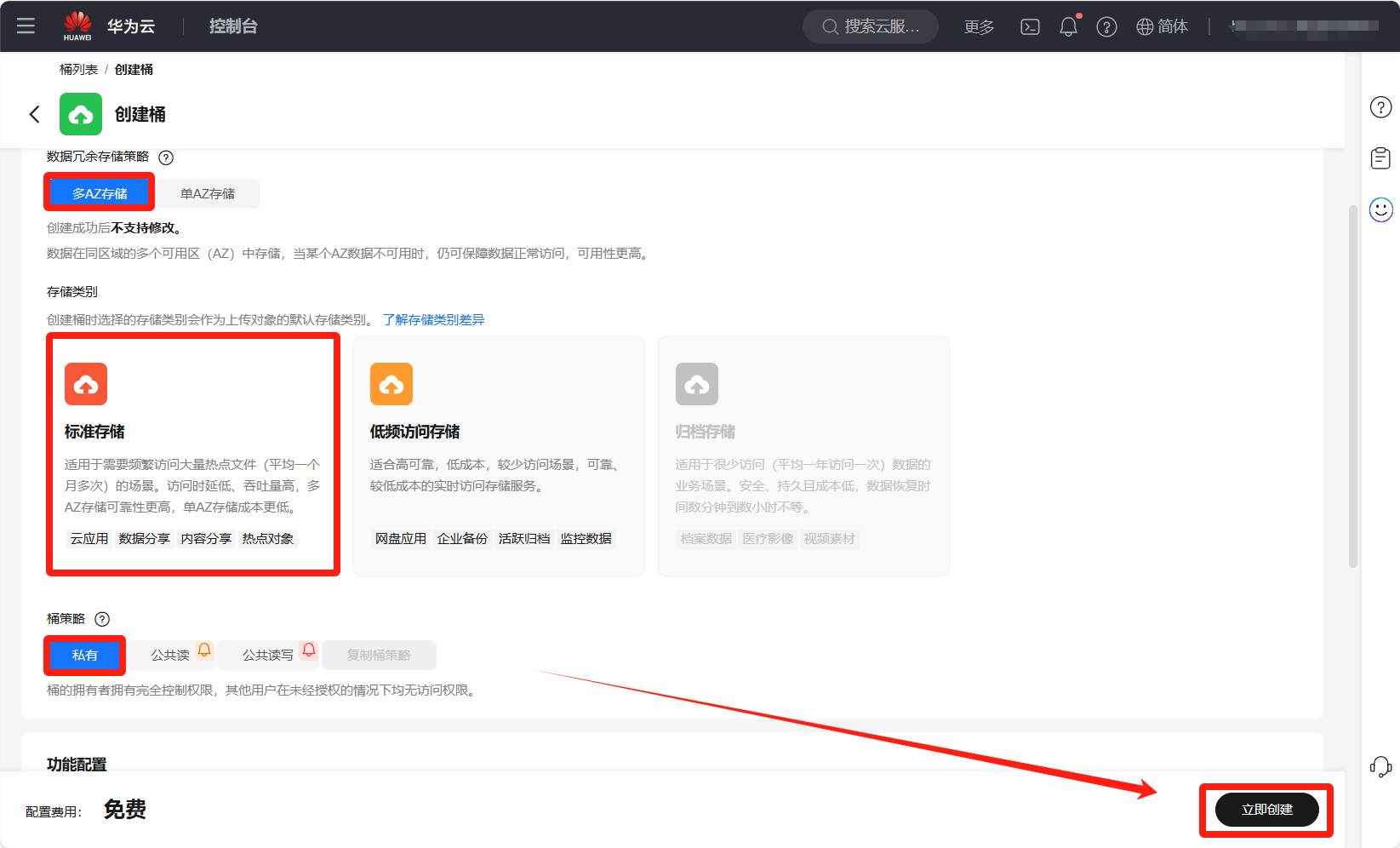Viewport: 1400px width, 848px height.
Task: Set bucket policy to 公共读
Action: (170, 656)
